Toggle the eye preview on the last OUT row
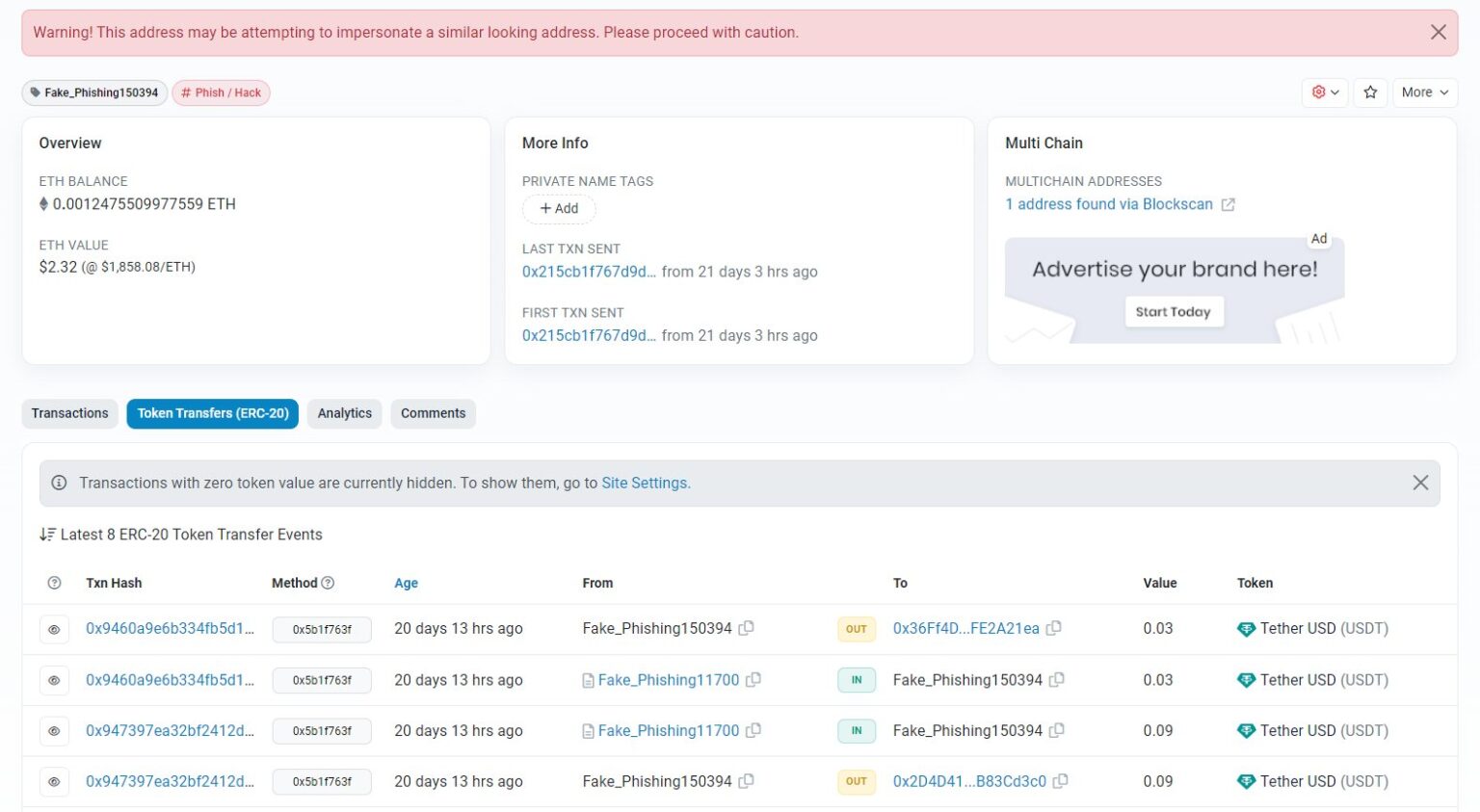 click(x=54, y=781)
